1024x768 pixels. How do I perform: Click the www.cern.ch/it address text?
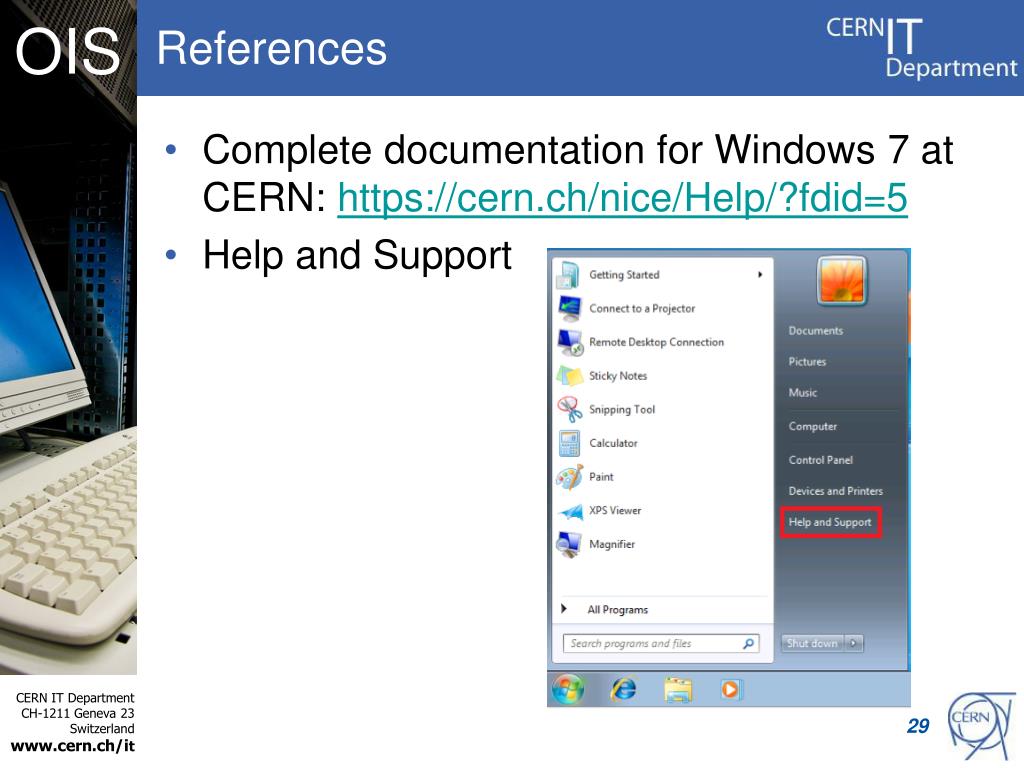(72, 746)
